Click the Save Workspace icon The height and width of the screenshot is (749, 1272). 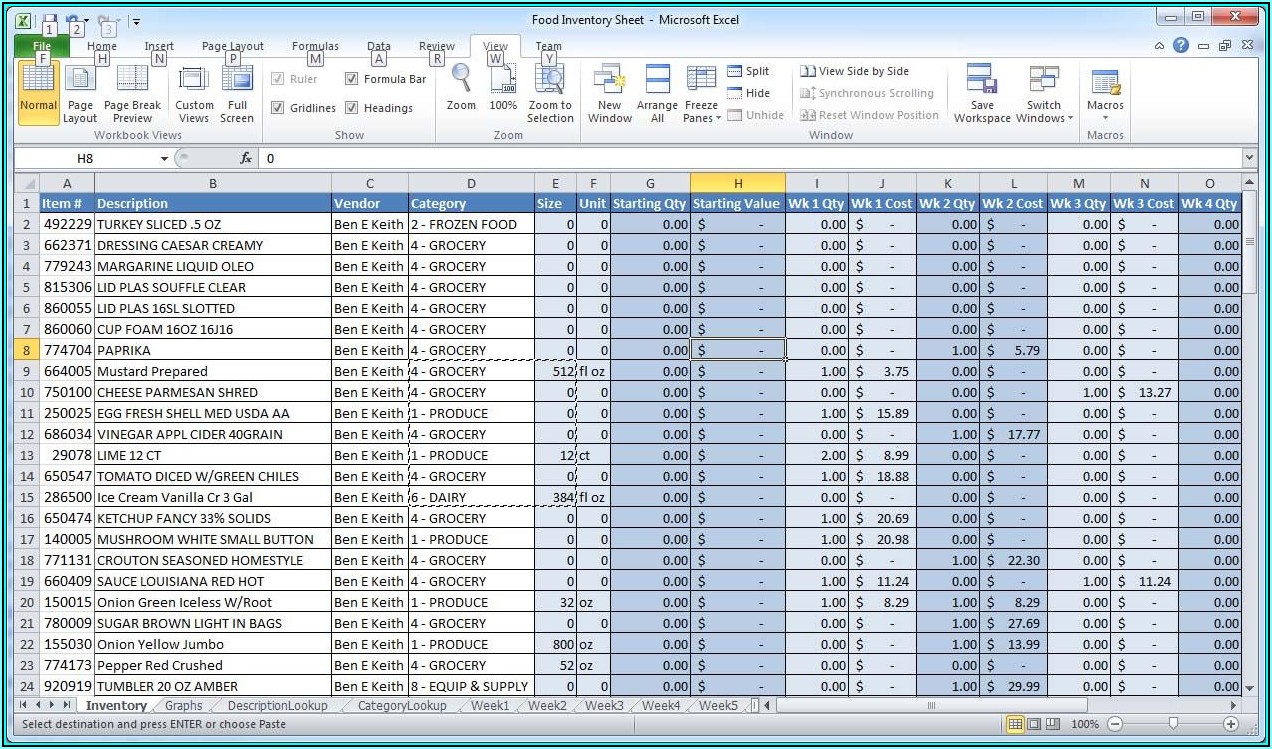(981, 81)
